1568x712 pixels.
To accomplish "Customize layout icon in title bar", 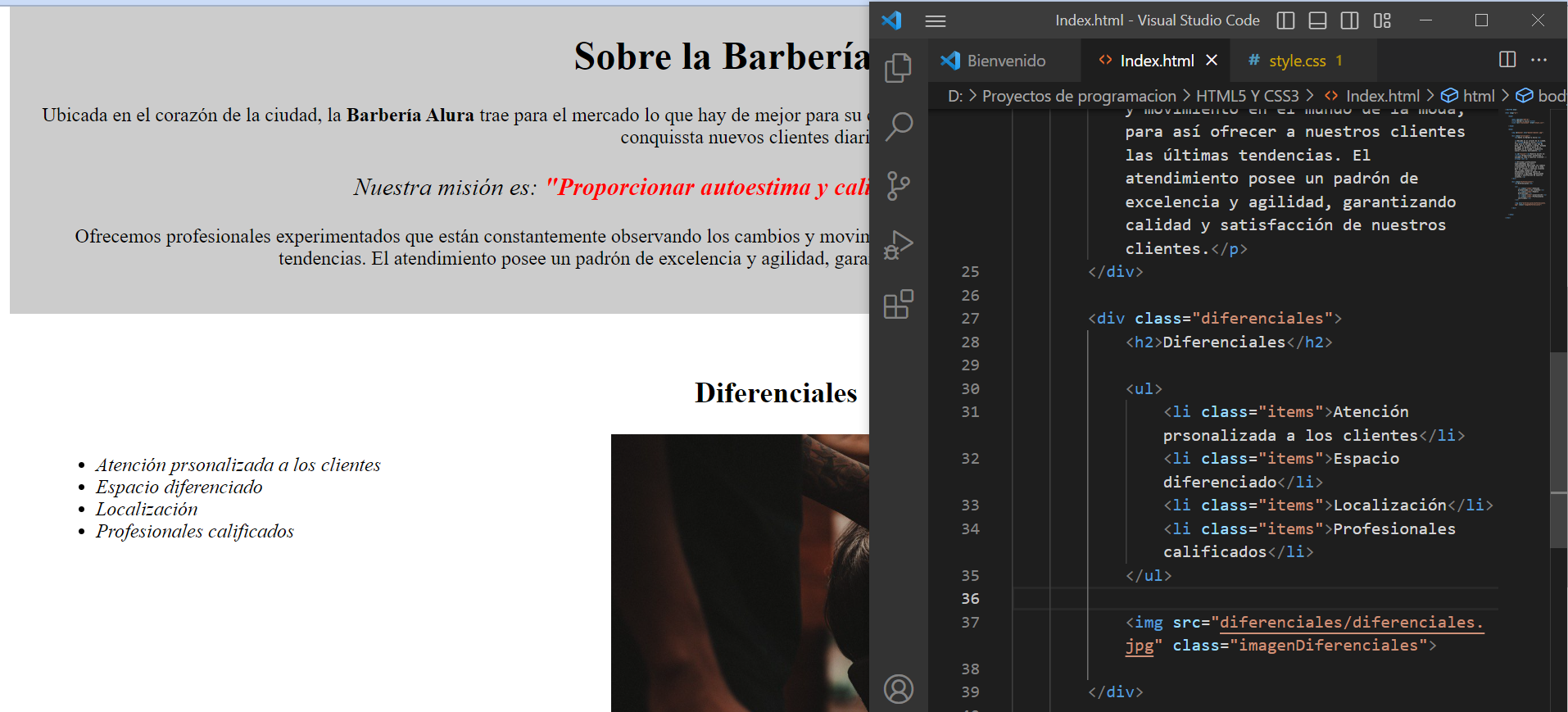I will point(1382,20).
